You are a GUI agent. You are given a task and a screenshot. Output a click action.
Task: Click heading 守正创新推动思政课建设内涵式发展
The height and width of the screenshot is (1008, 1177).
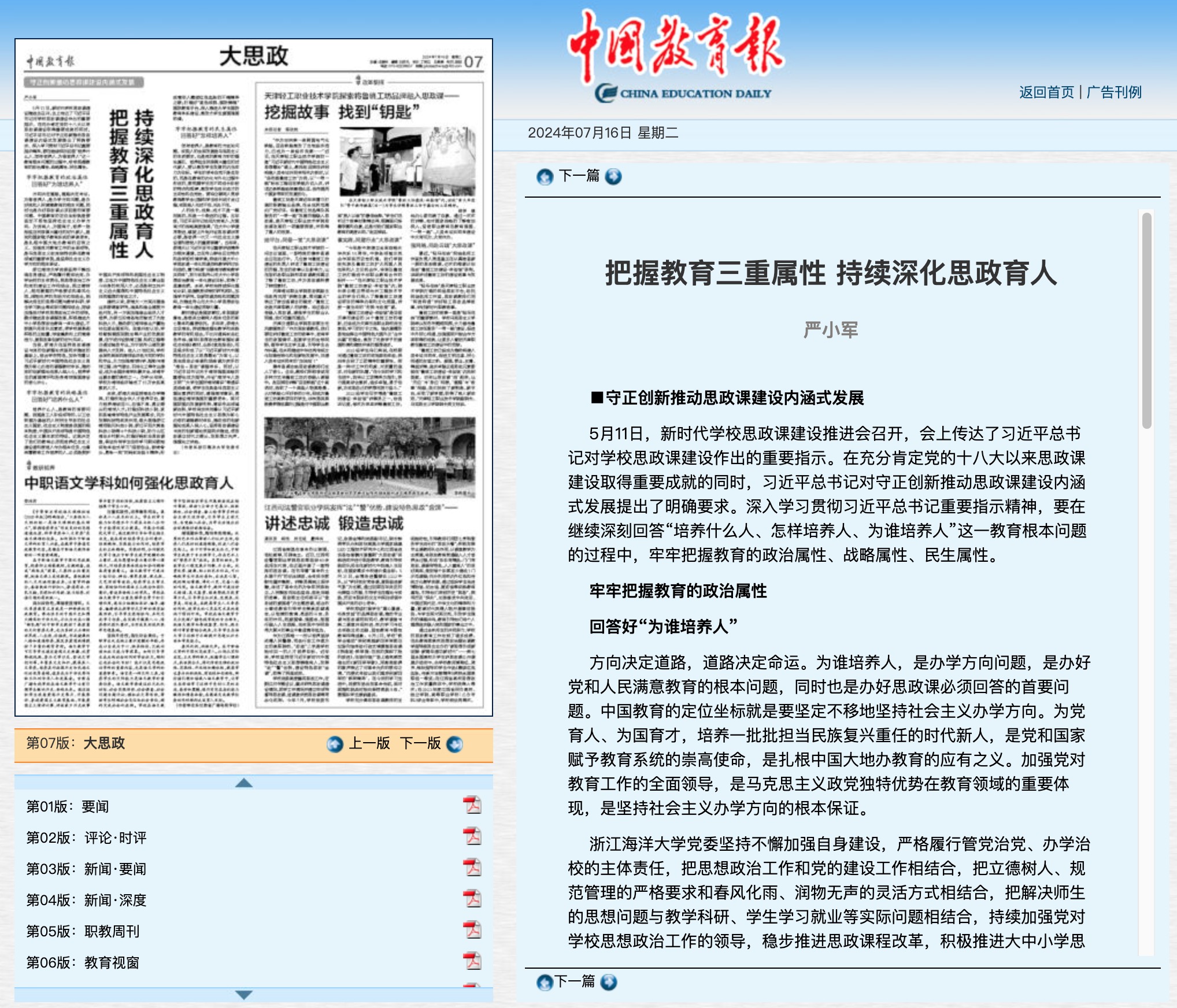click(727, 398)
